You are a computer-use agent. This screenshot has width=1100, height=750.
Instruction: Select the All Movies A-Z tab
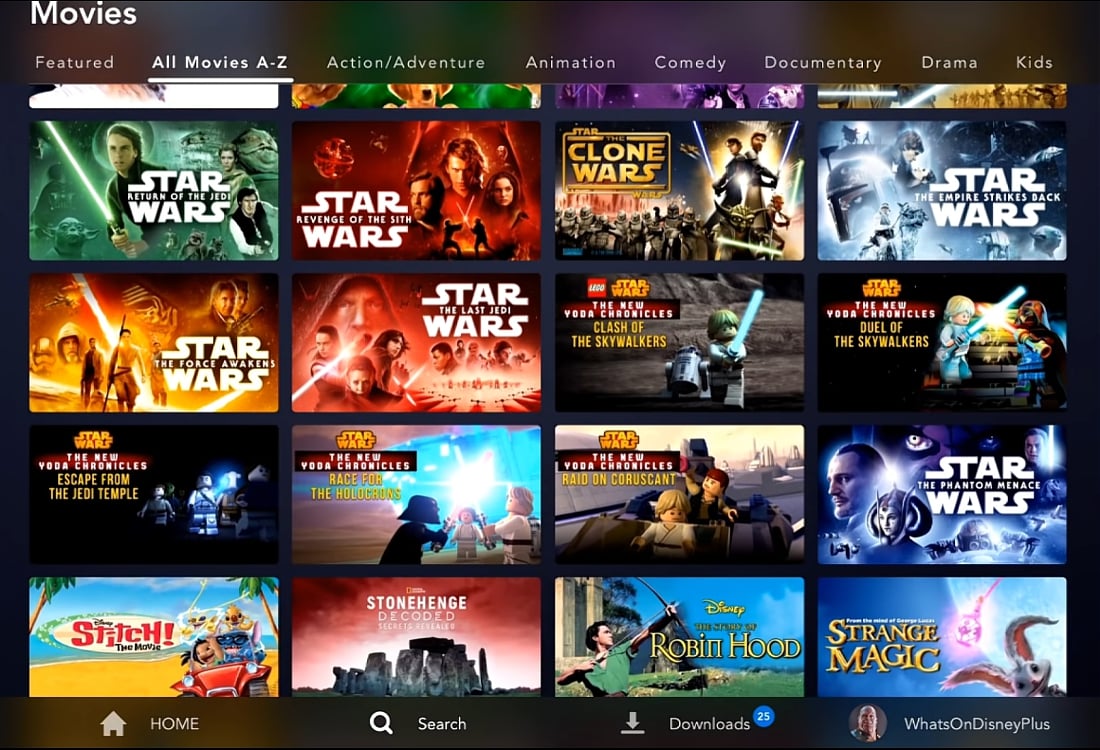coord(219,62)
